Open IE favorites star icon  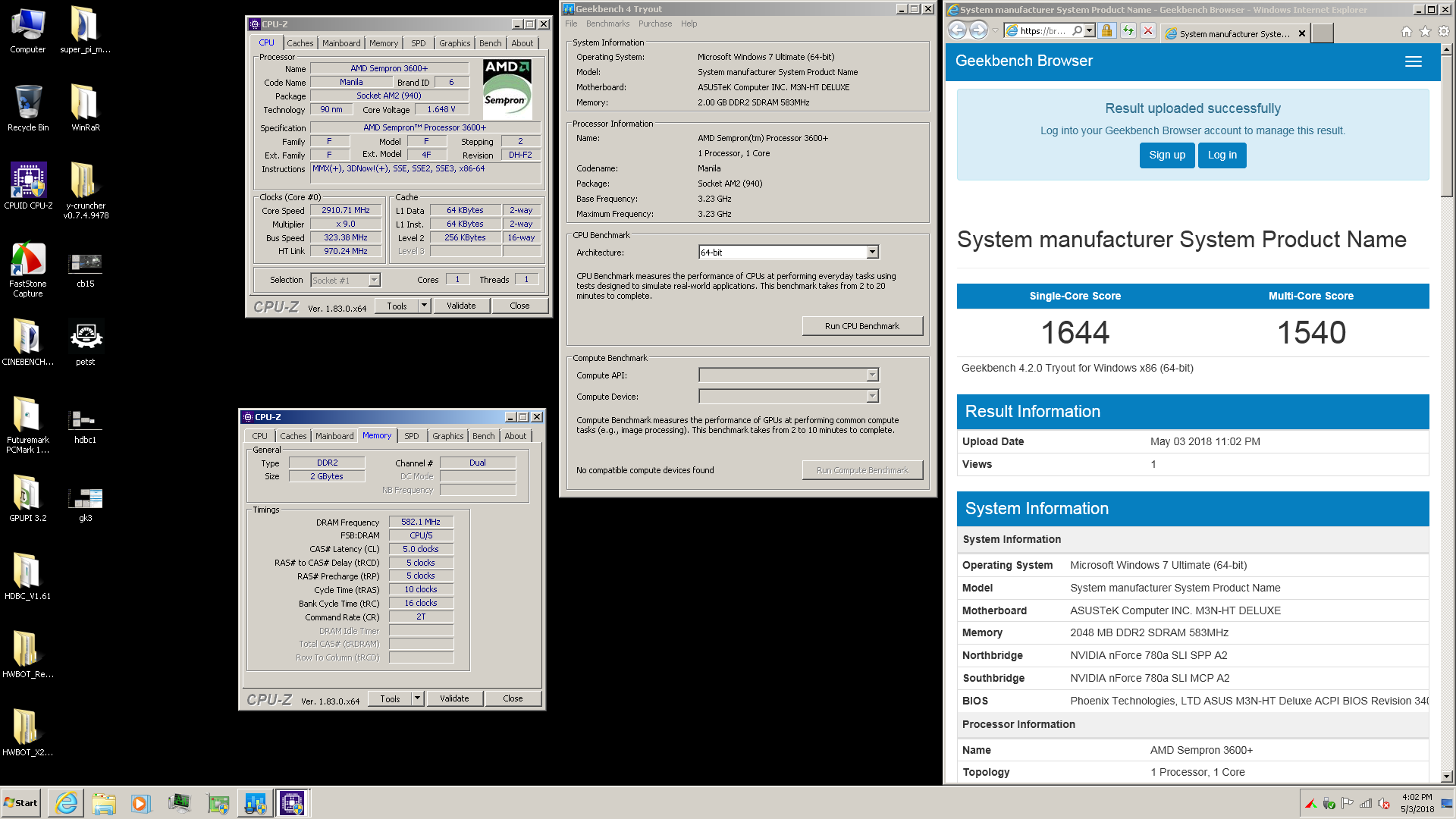coord(1425,31)
